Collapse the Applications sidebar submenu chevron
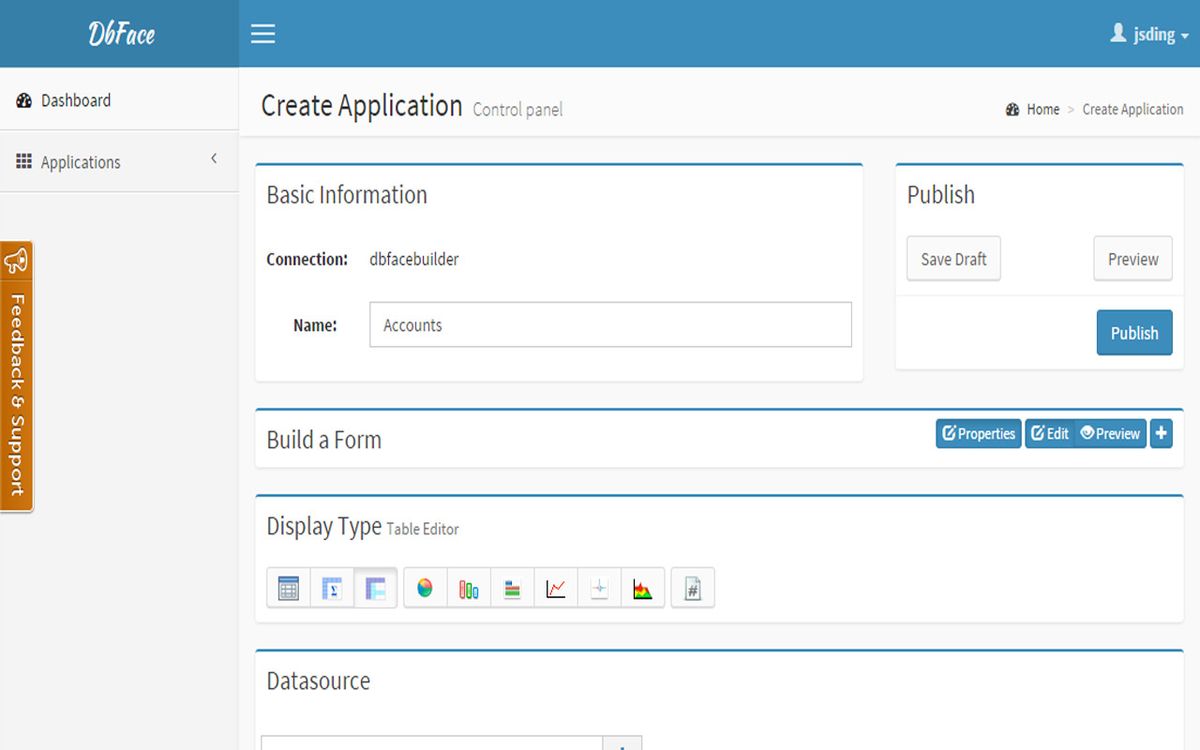 (213, 158)
